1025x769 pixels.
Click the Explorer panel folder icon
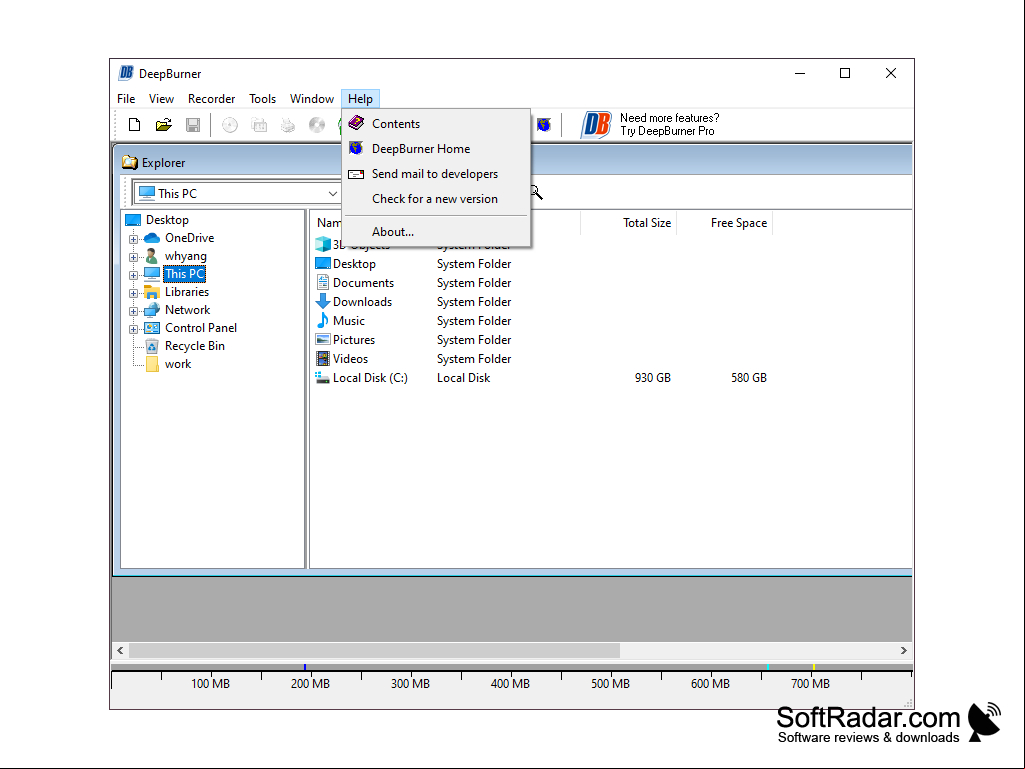(x=129, y=162)
